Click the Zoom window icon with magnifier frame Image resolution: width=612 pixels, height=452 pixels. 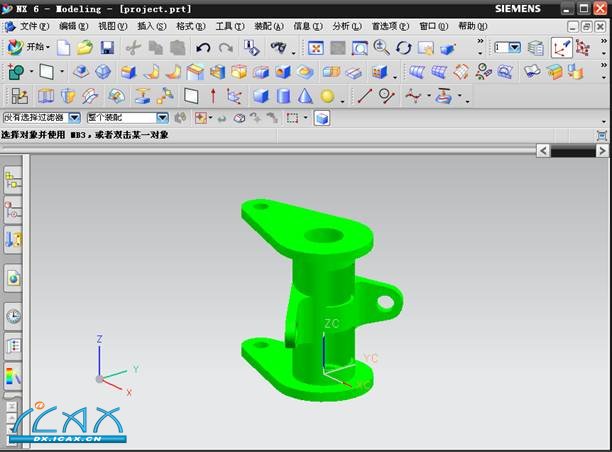point(359,48)
